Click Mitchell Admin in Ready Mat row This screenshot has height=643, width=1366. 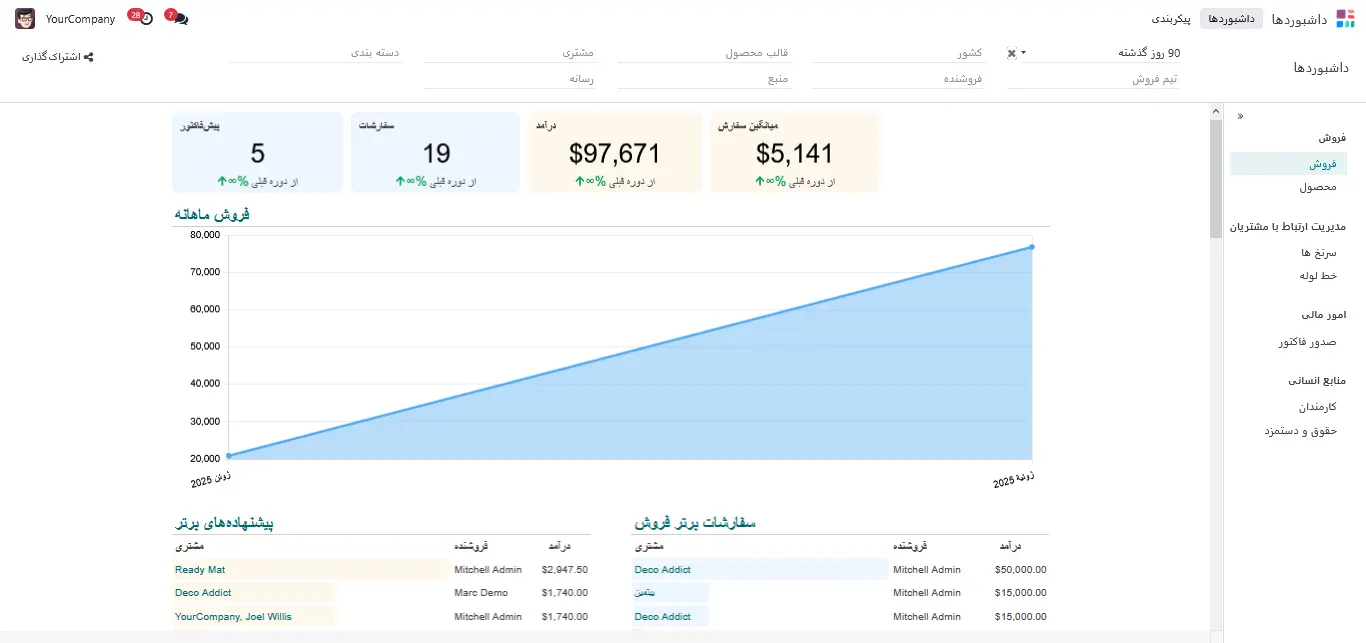click(488, 570)
